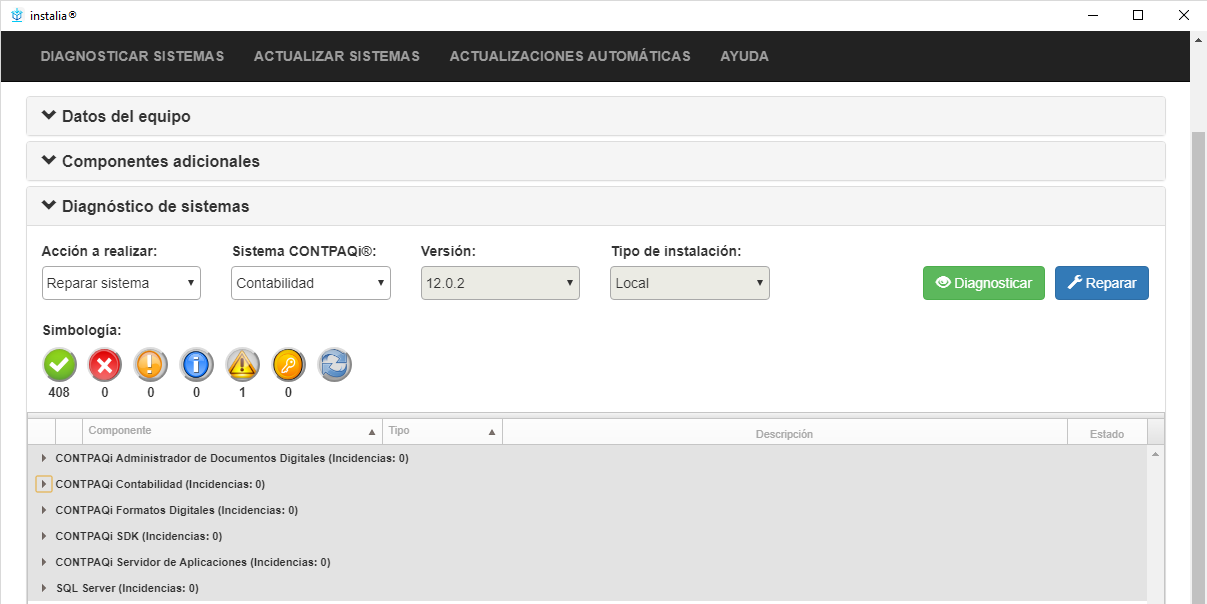Click the orange exclamation symbology icon

coord(151,365)
